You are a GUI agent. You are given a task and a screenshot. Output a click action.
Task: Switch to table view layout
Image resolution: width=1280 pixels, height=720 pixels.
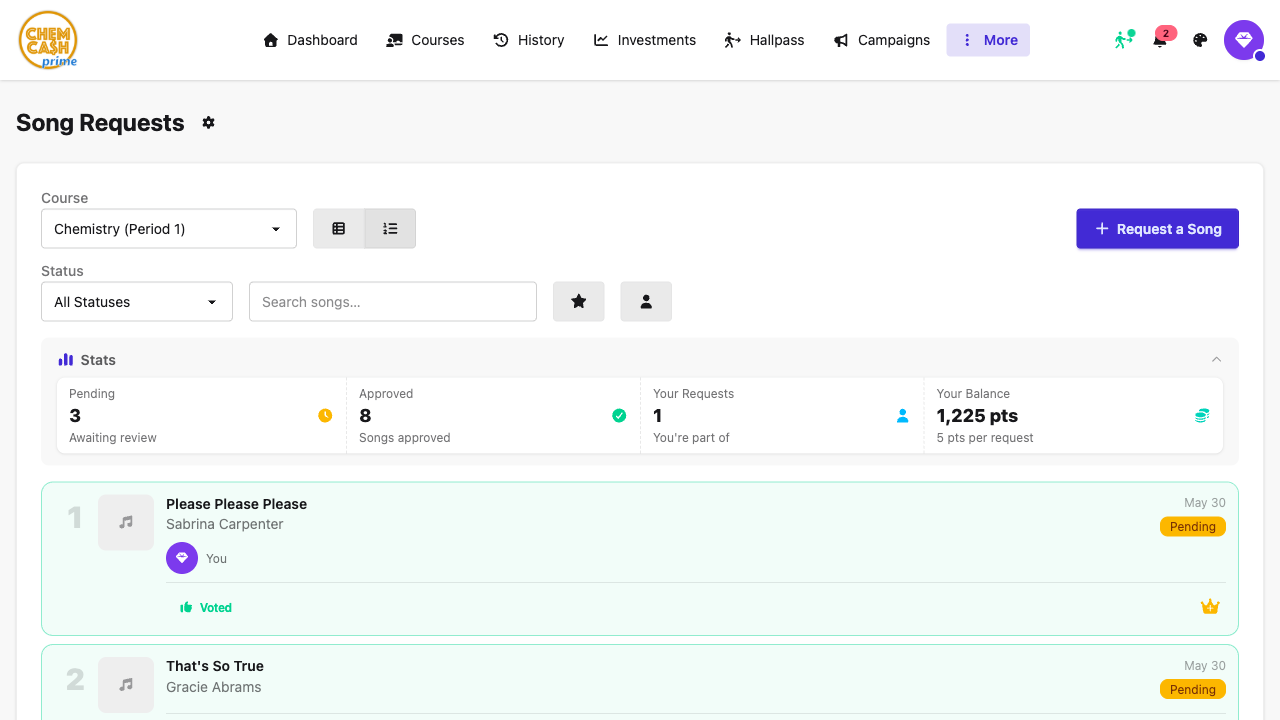(339, 229)
